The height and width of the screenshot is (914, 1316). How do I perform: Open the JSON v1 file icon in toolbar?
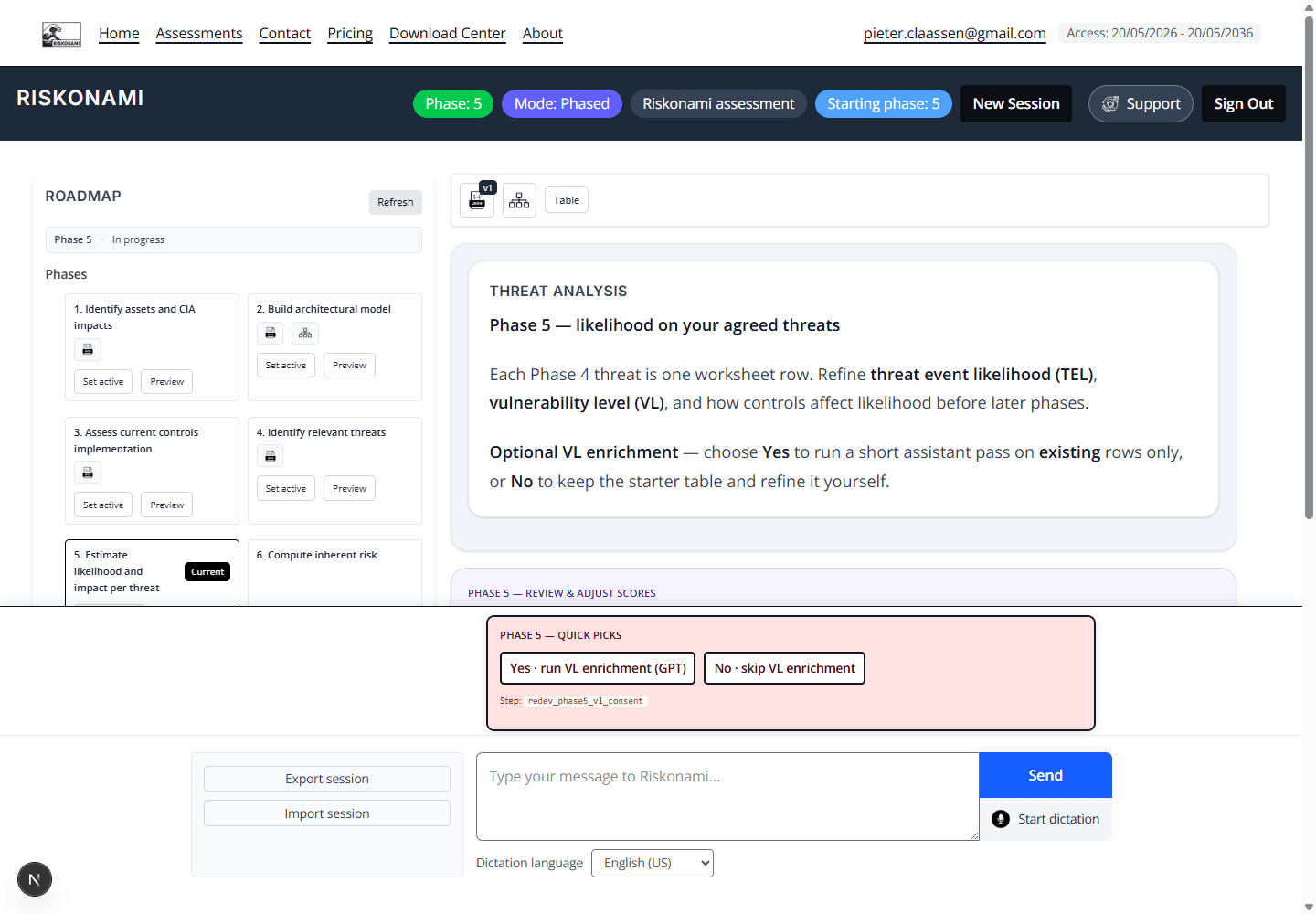point(477,200)
